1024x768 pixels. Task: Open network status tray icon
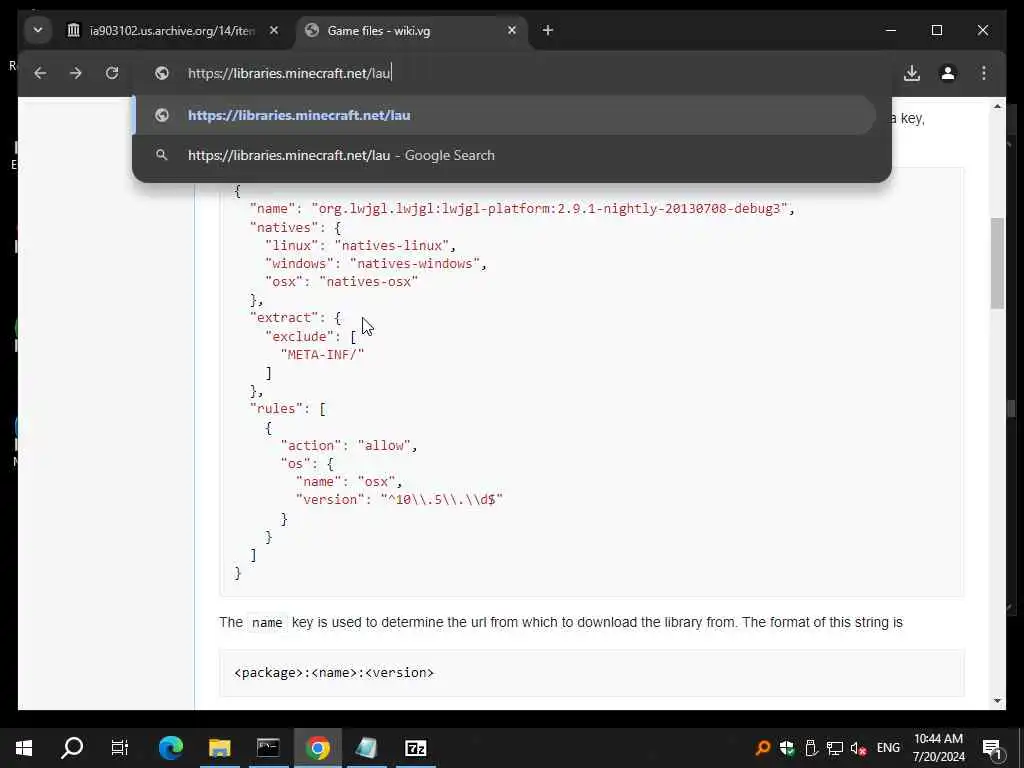(x=834, y=748)
